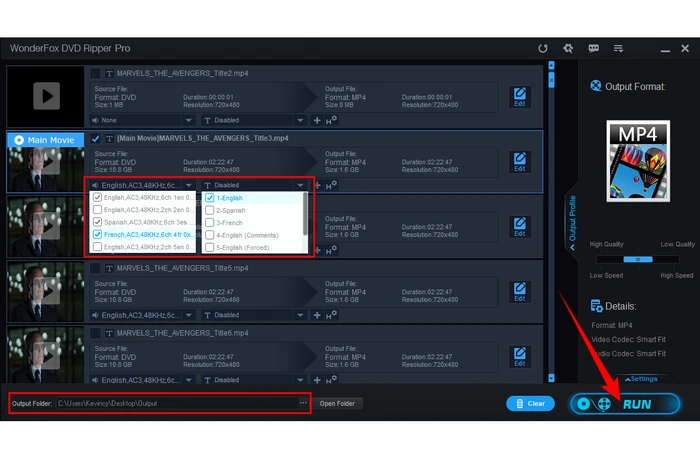700x455 pixels.
Task: Click the title list scroll-down arrow
Action: (551, 378)
